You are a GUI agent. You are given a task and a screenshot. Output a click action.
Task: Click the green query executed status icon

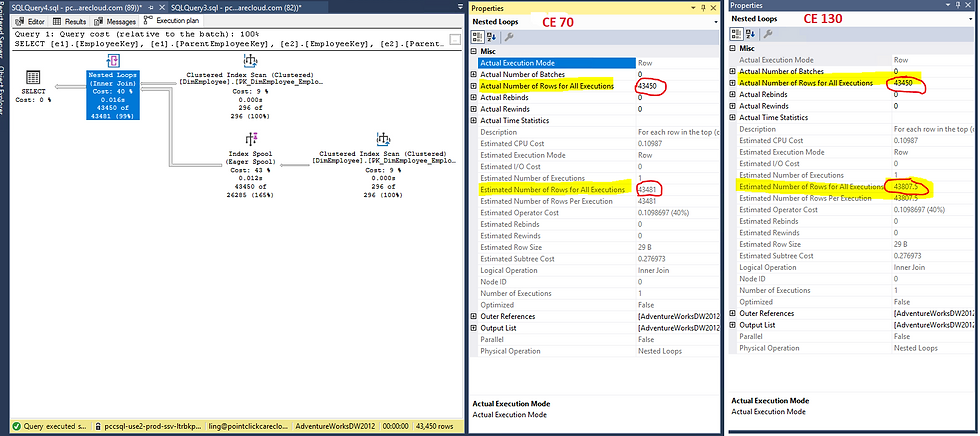[17, 427]
